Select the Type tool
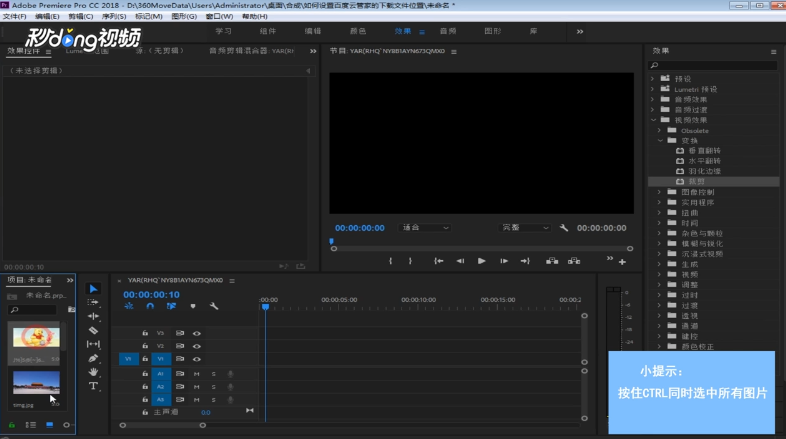Viewport: 786px width, 439px height. (93, 386)
